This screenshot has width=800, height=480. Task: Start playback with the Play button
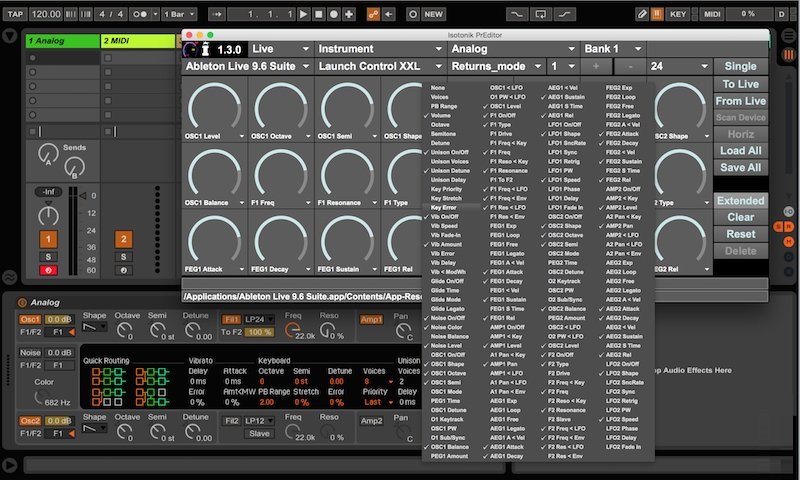303,14
